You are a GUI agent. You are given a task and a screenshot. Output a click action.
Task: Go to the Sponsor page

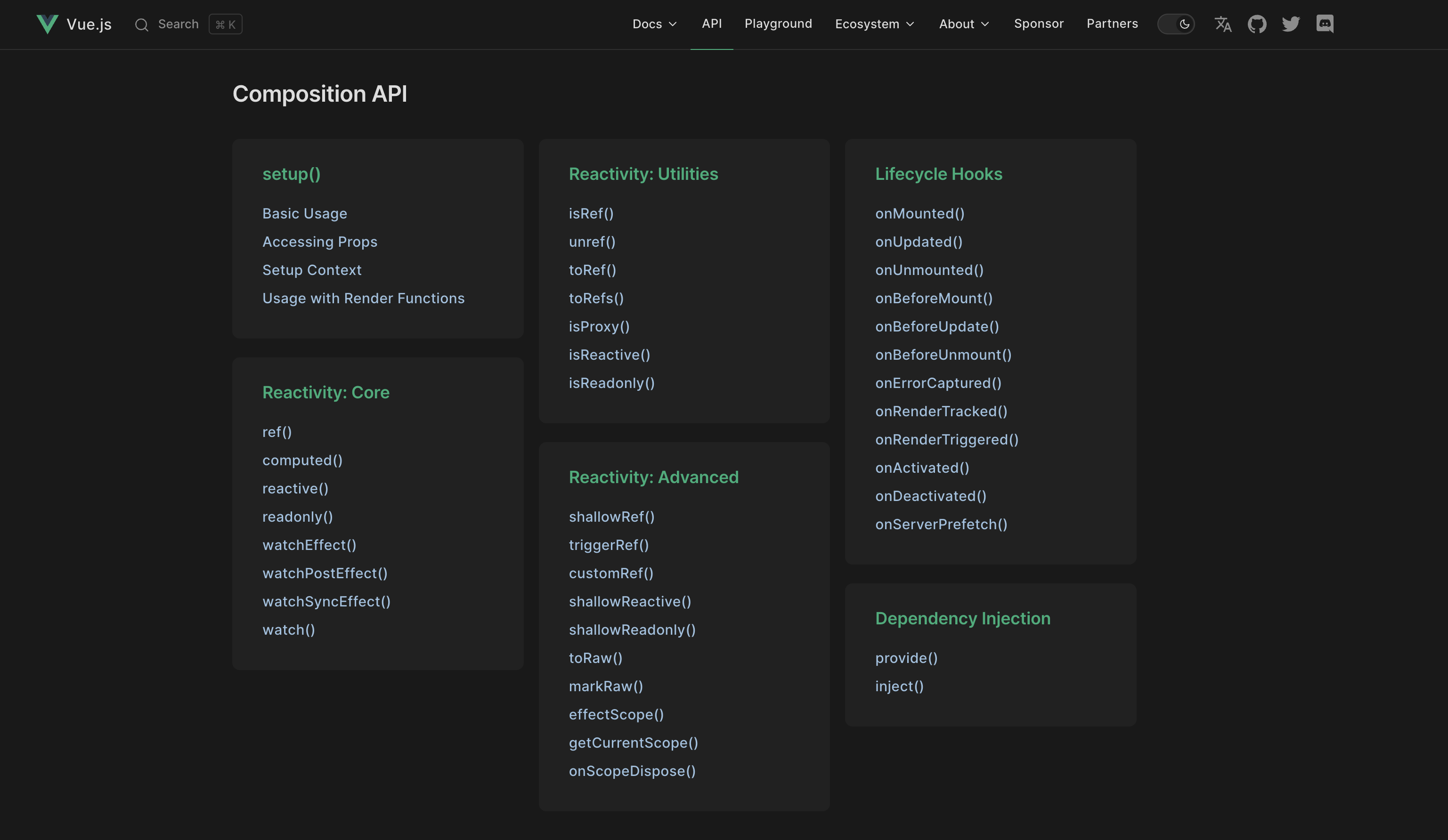[x=1038, y=24]
